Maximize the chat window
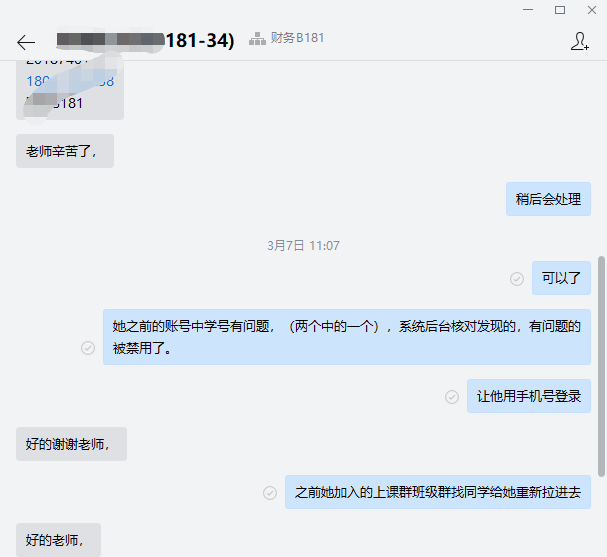The height and width of the screenshot is (557, 607). 560,10
